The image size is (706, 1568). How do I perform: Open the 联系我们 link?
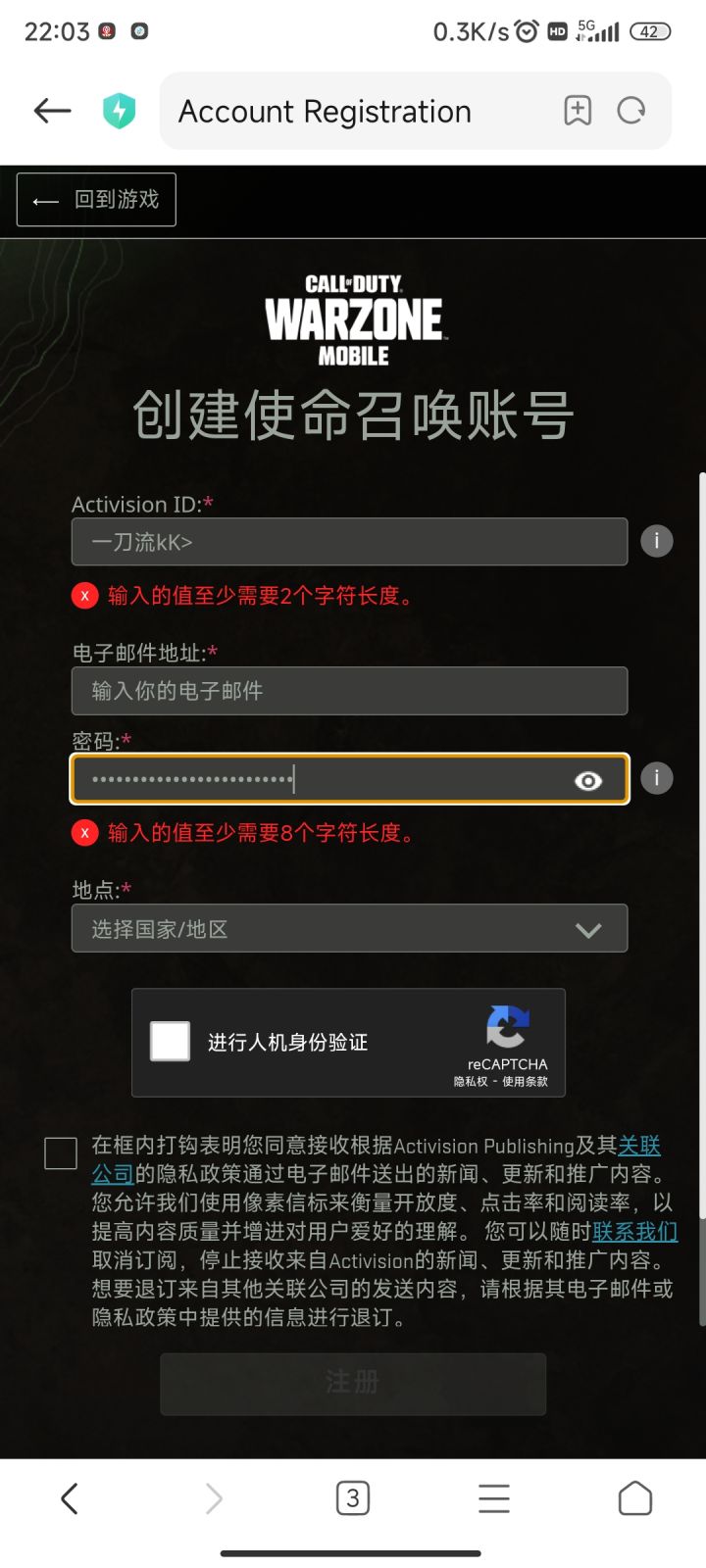(x=634, y=1232)
